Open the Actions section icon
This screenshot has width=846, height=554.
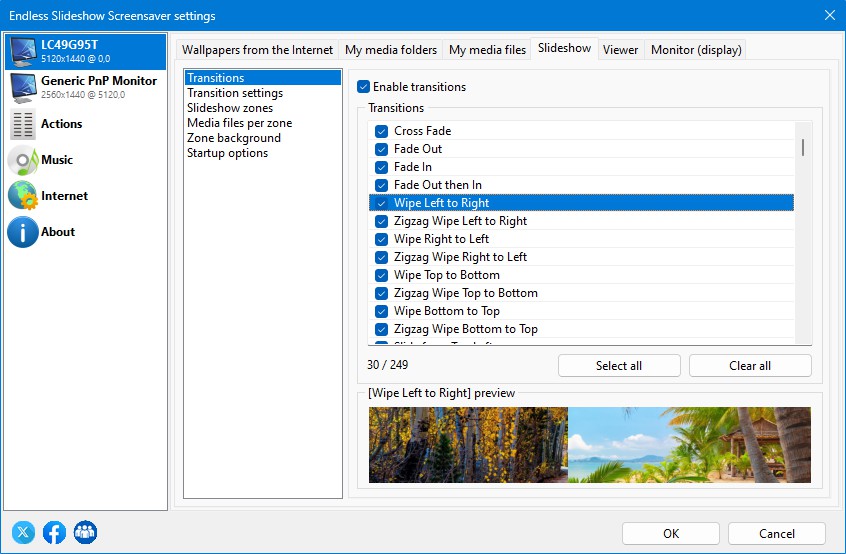click(23, 124)
